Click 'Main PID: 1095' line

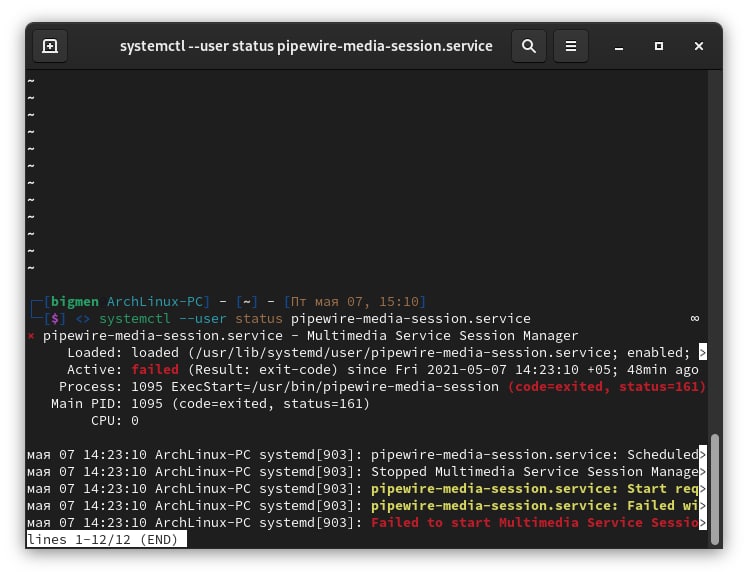click(210, 404)
